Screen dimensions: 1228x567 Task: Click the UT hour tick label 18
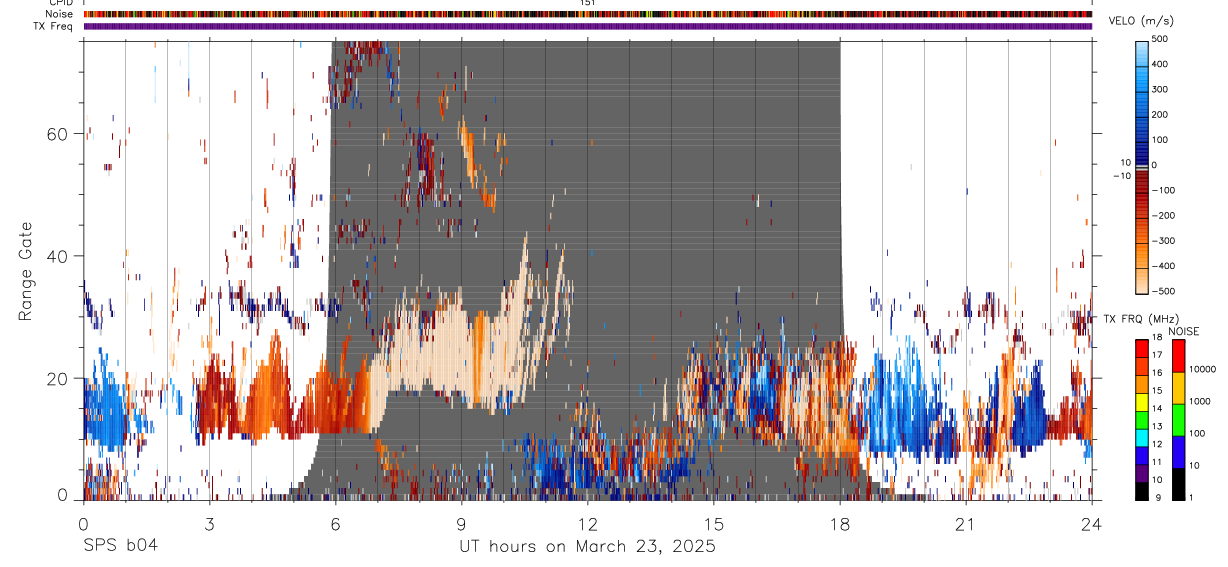pyautogui.click(x=840, y=523)
